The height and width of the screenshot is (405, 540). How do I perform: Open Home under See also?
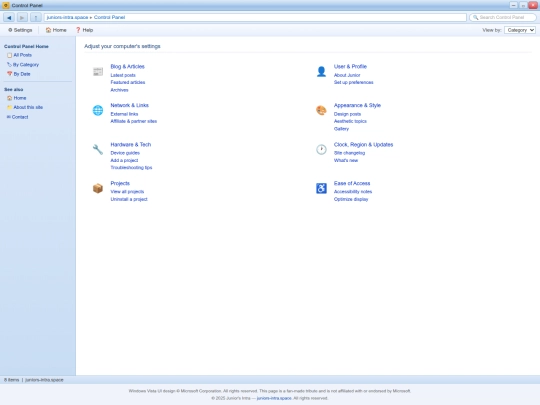17,98
